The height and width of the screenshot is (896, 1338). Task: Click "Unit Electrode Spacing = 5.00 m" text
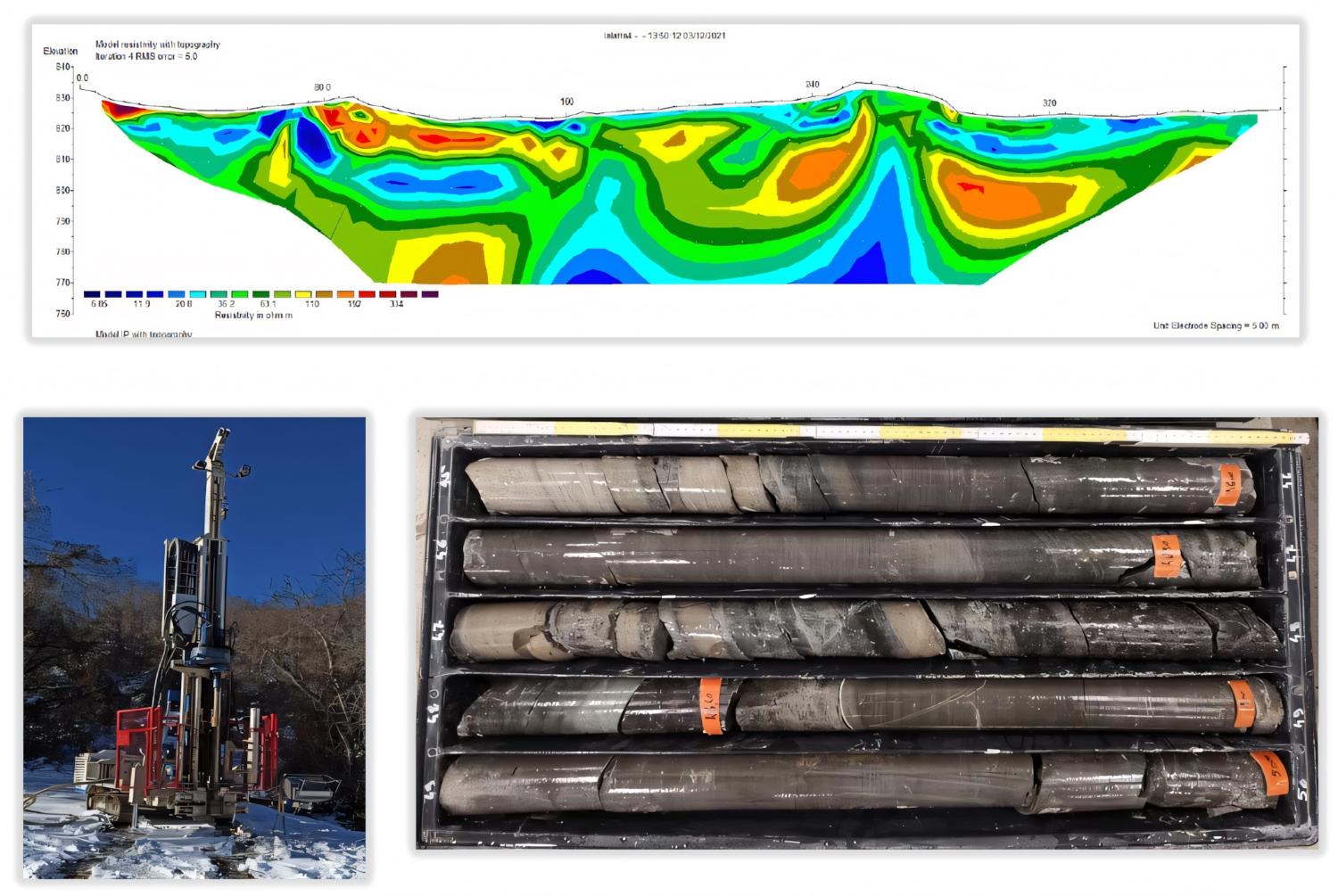tap(1216, 326)
